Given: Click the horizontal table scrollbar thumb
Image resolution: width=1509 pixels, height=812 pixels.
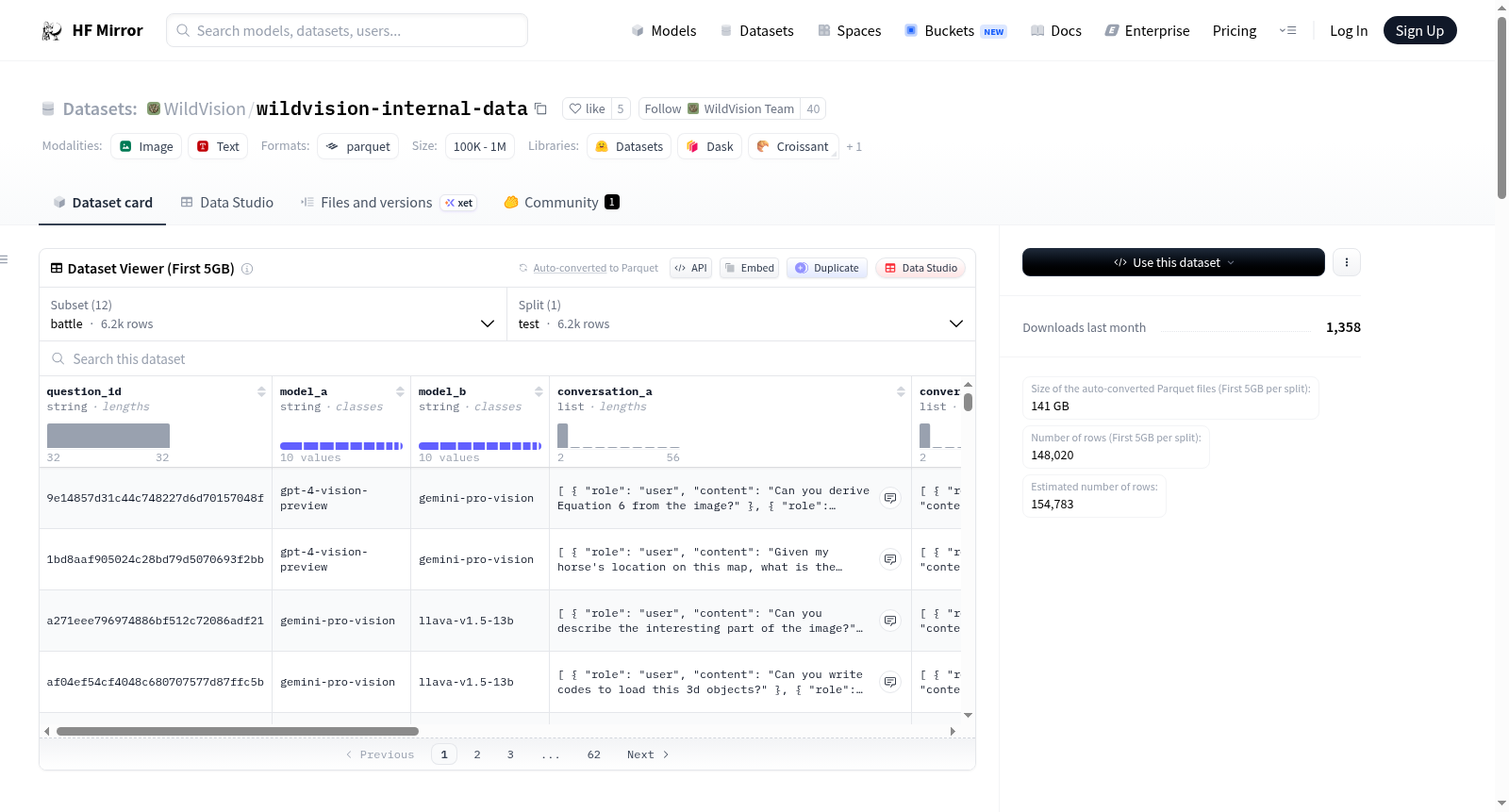Looking at the screenshot, I should [x=237, y=731].
